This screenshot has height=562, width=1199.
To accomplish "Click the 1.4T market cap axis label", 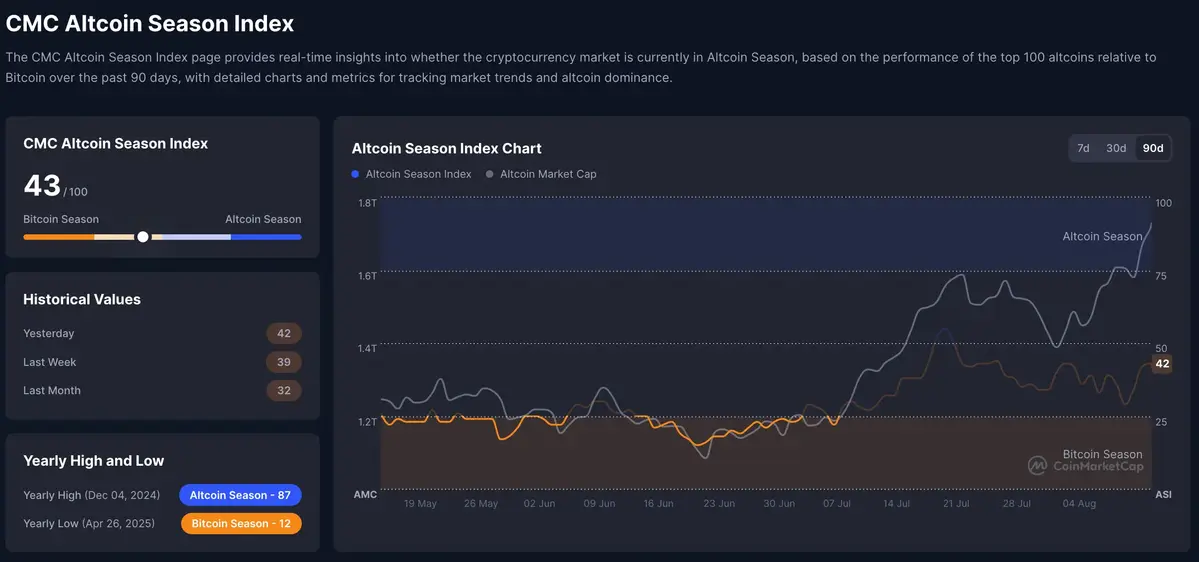I will tap(367, 348).
